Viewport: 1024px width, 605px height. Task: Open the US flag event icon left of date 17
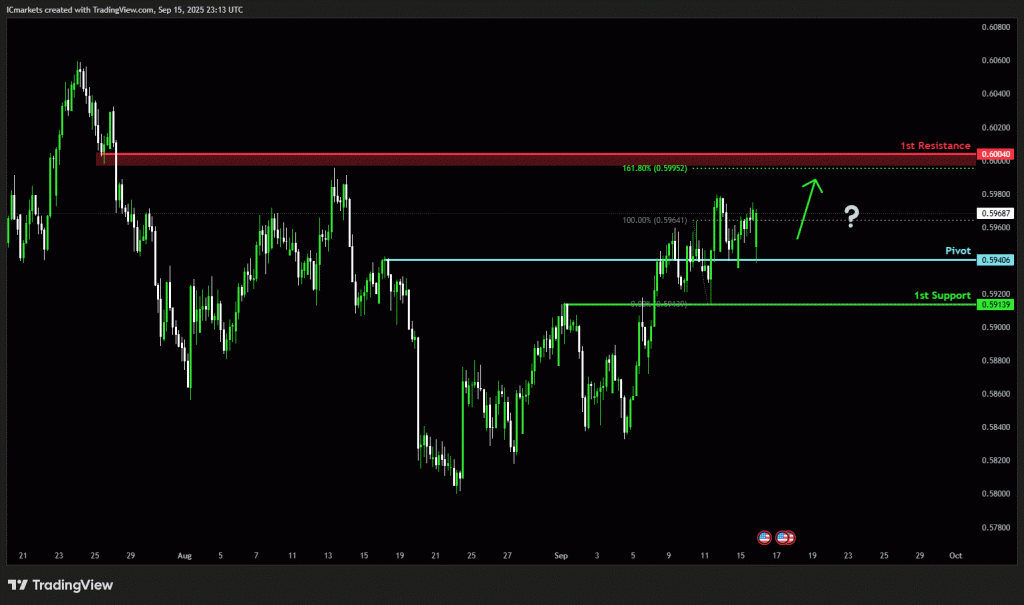(764, 538)
